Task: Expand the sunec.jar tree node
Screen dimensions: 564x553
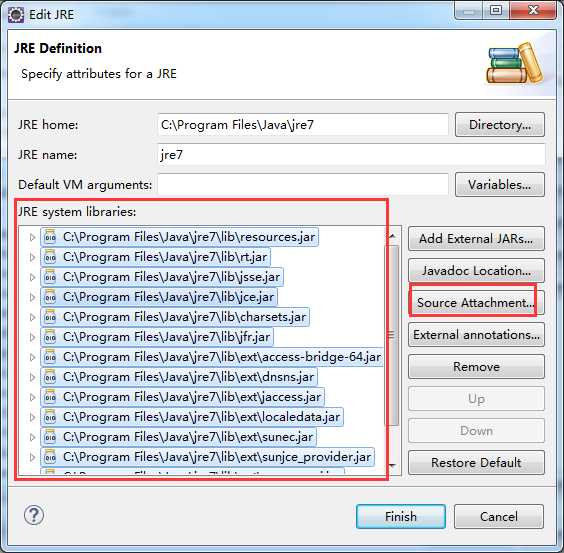Action: point(32,437)
